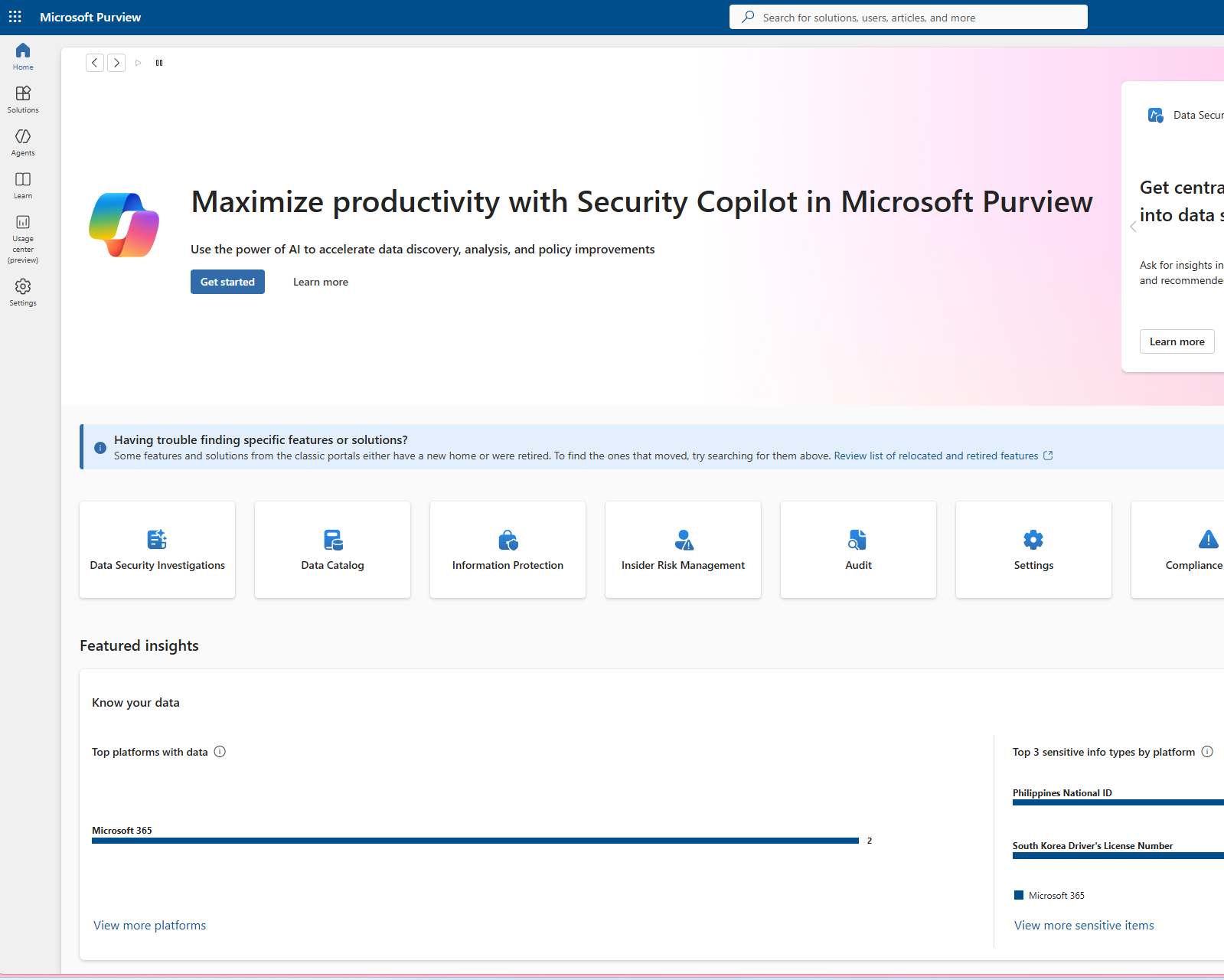1224x980 pixels.
Task: Open the Settings gear card
Action: click(x=1033, y=550)
